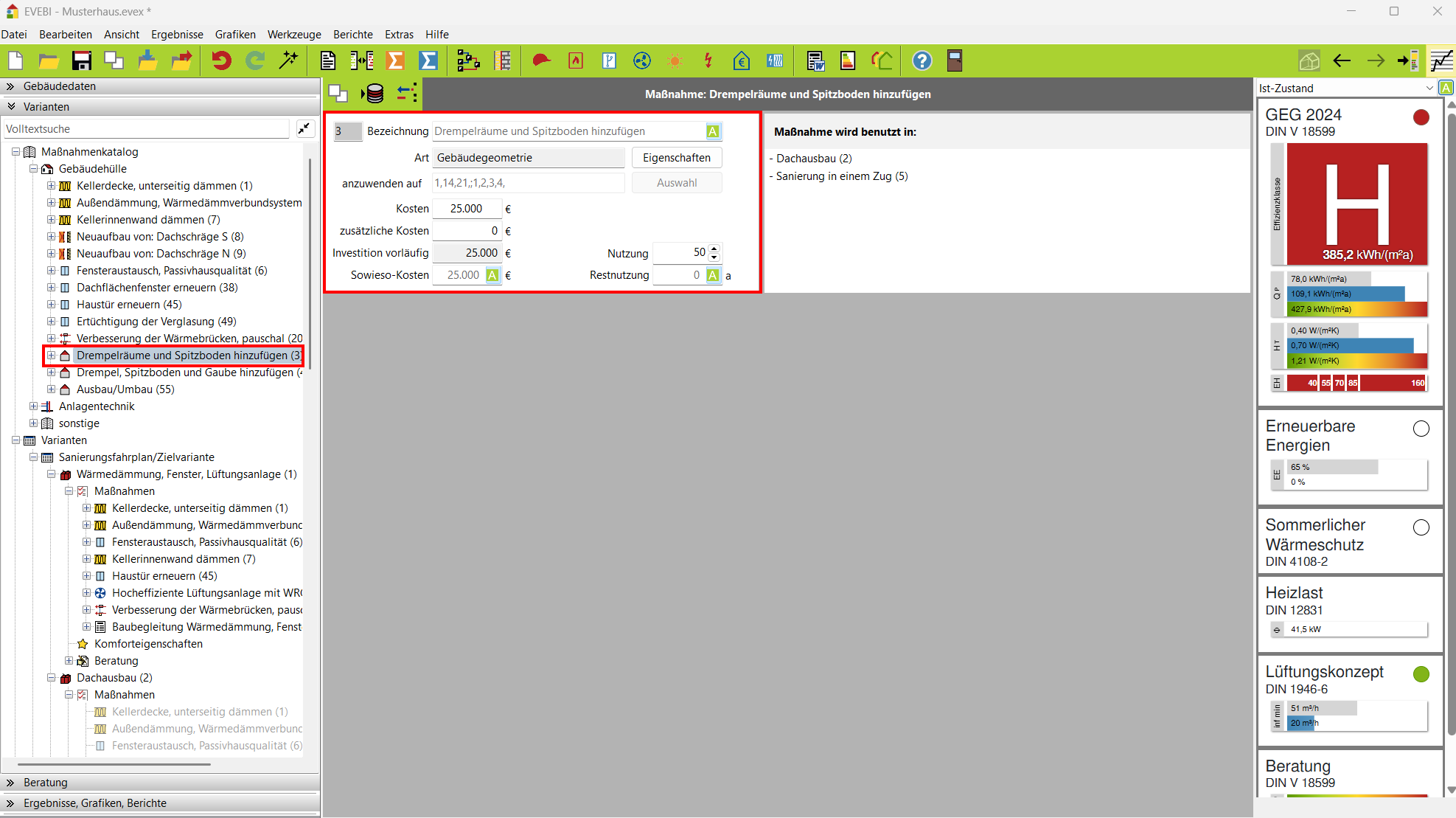The image size is (1456, 818).
Task: Open the magic wand assistant tool
Action: click(x=288, y=60)
